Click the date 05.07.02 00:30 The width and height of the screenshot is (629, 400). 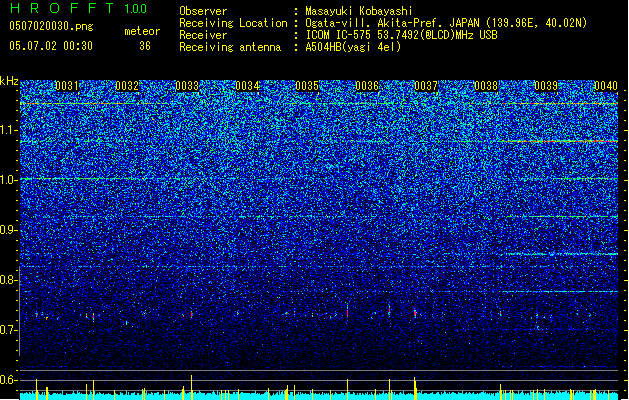click(x=51, y=46)
